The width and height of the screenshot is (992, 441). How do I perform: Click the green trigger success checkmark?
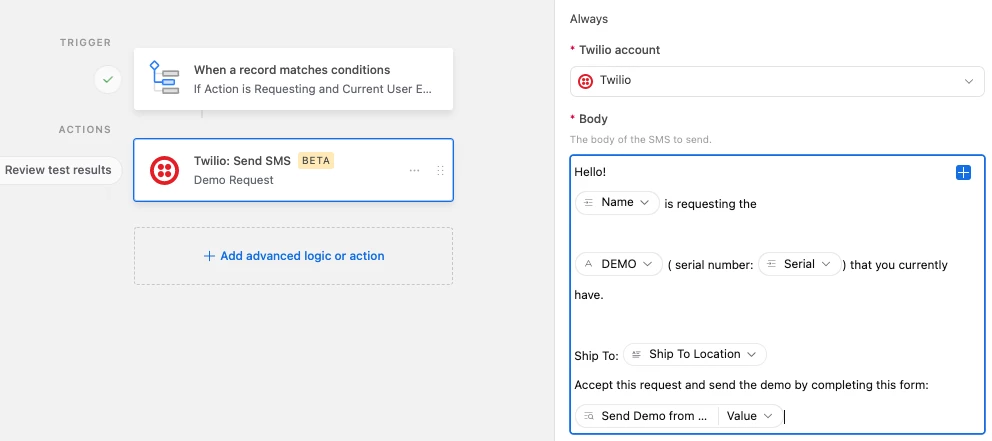click(108, 79)
